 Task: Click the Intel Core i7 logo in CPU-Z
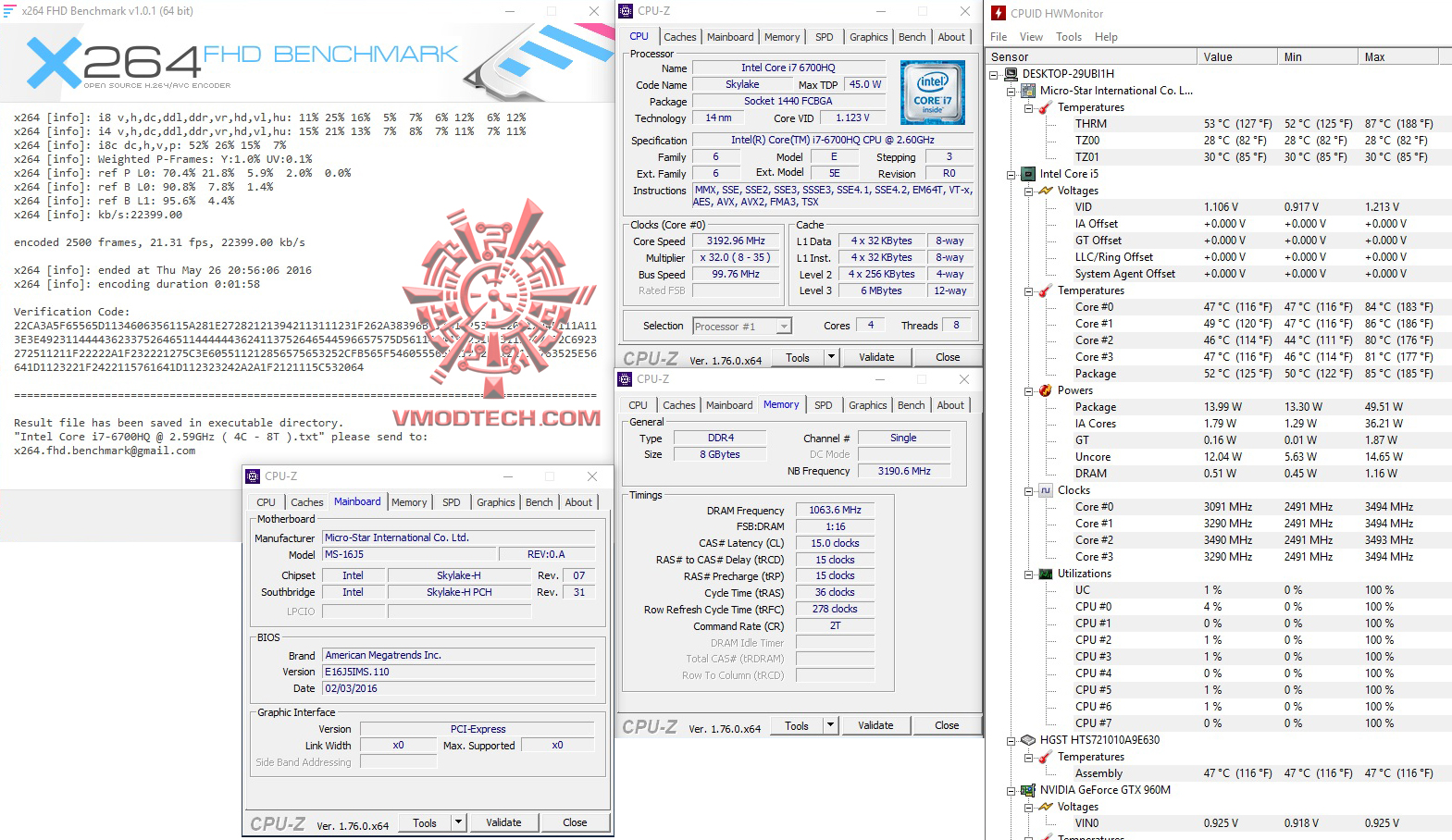[x=933, y=93]
